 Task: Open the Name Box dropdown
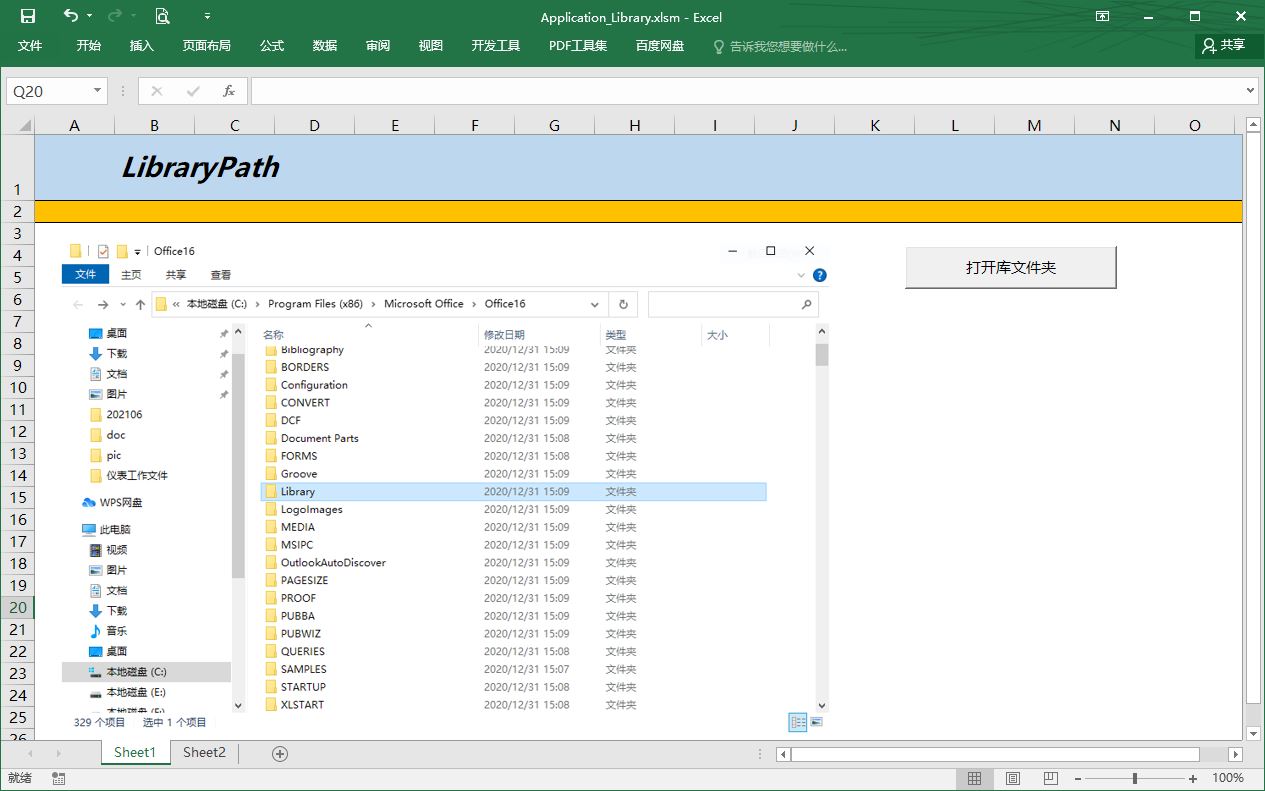tap(97, 91)
